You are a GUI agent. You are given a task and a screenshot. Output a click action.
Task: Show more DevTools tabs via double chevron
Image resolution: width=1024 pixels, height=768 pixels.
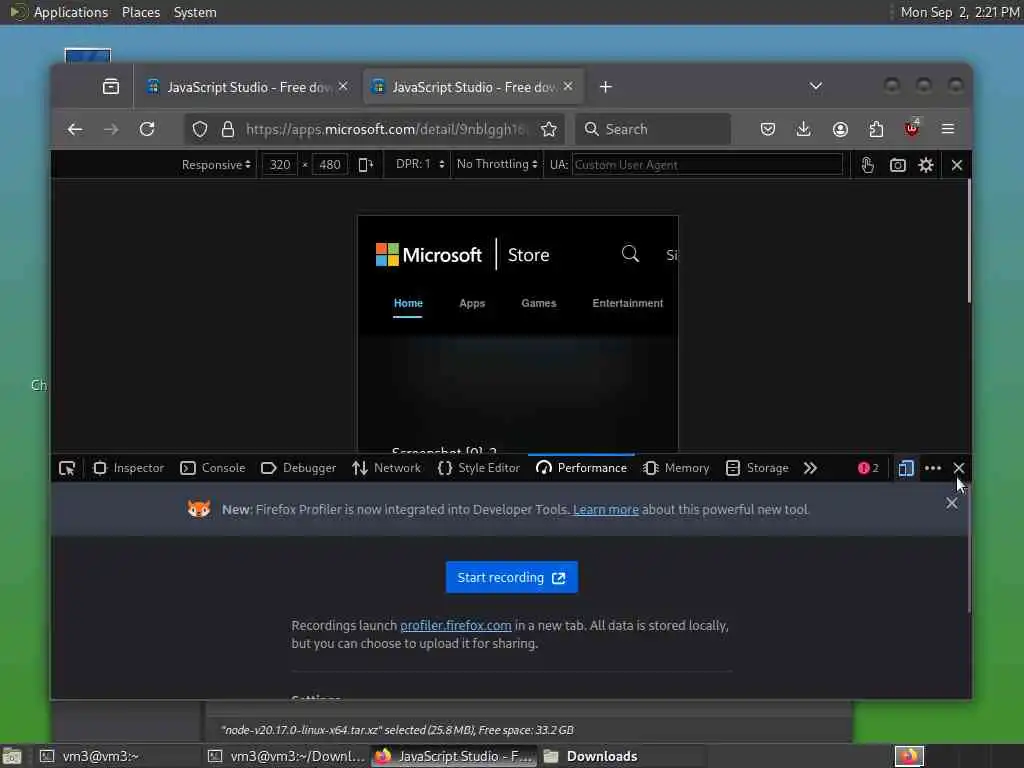[x=810, y=468]
